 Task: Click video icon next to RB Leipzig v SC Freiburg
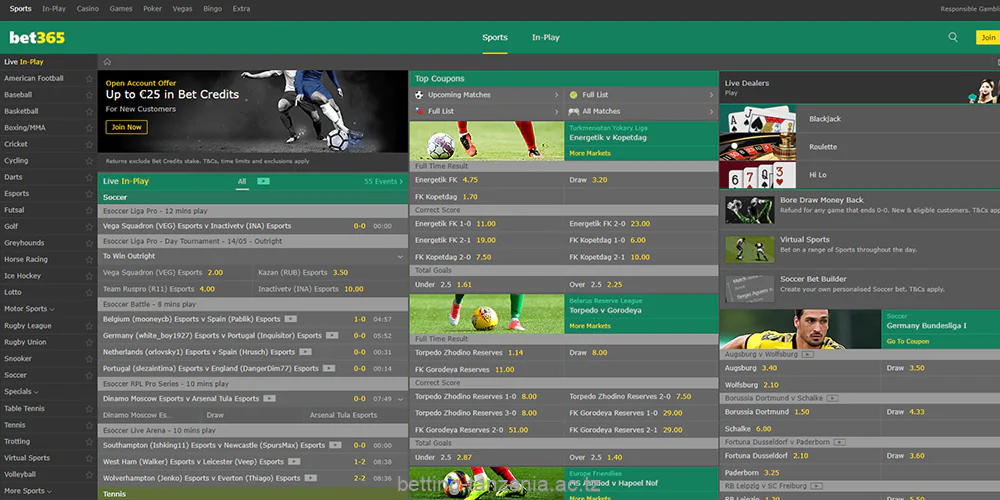[816, 486]
